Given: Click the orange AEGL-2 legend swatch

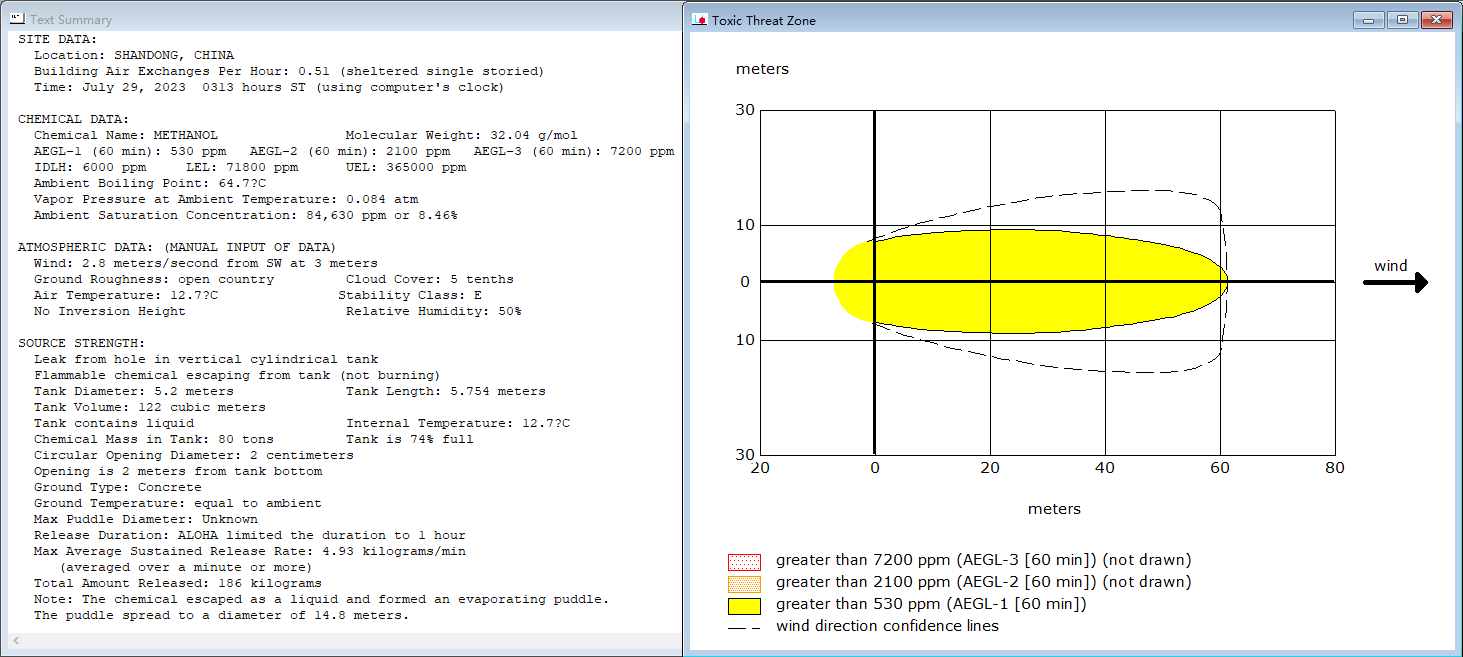Looking at the screenshot, I should click(745, 584).
